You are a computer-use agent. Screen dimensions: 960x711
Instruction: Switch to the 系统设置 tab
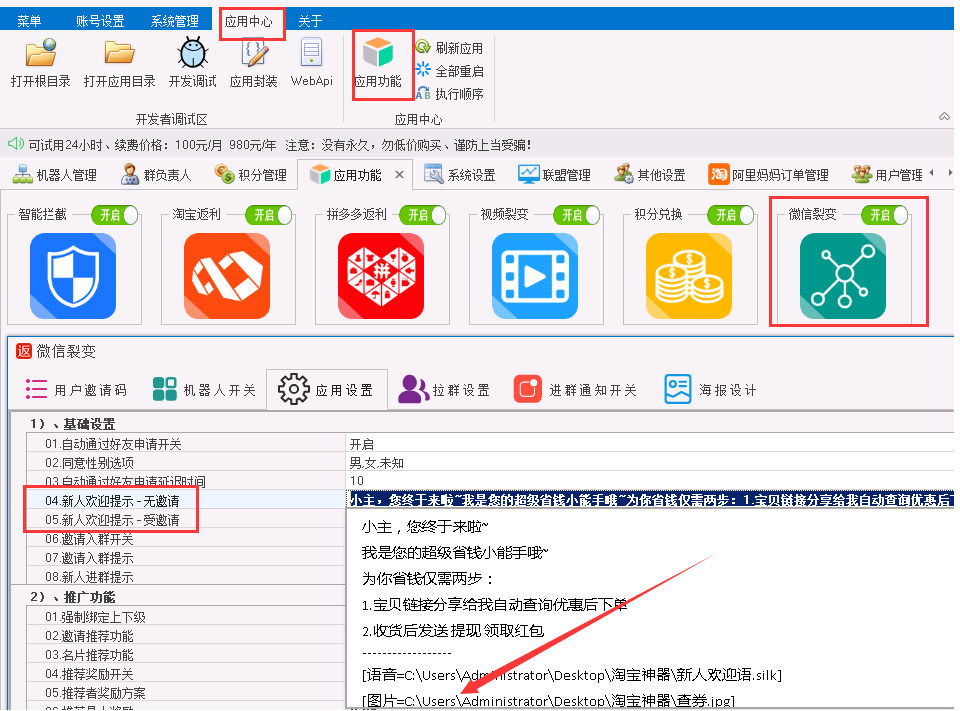(459, 175)
